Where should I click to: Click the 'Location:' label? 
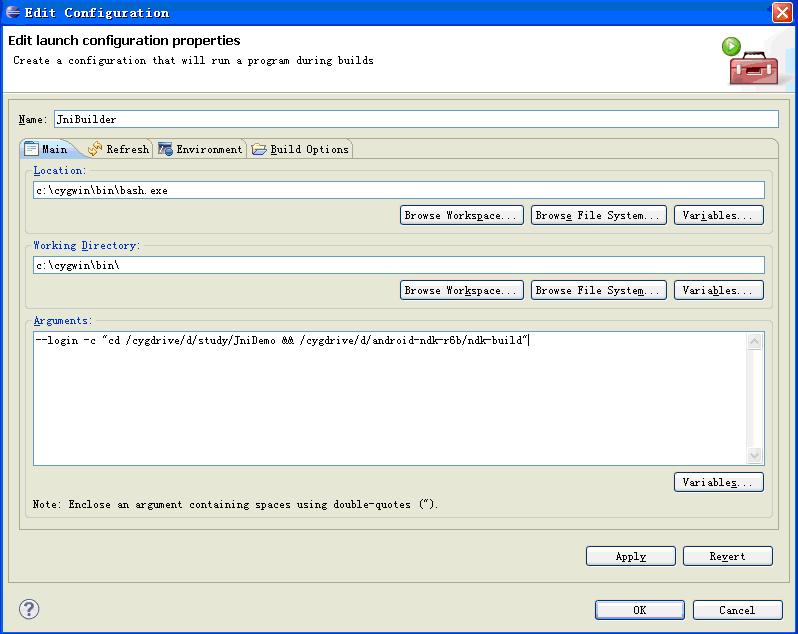(x=60, y=170)
